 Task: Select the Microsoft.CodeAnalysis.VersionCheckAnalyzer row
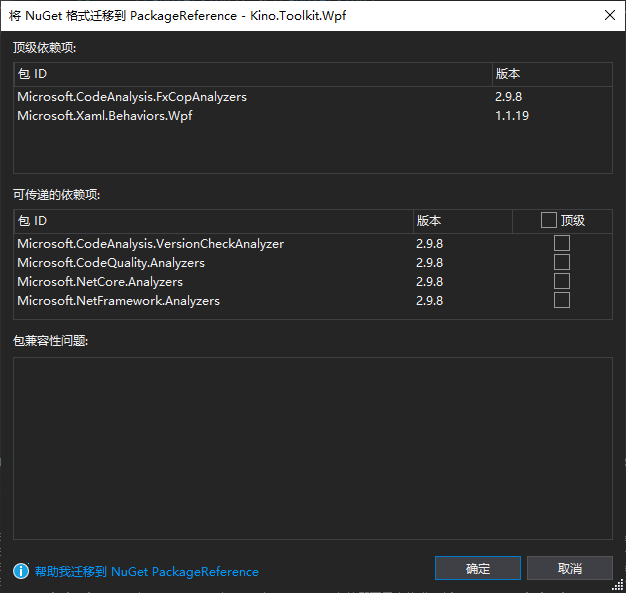click(313, 244)
